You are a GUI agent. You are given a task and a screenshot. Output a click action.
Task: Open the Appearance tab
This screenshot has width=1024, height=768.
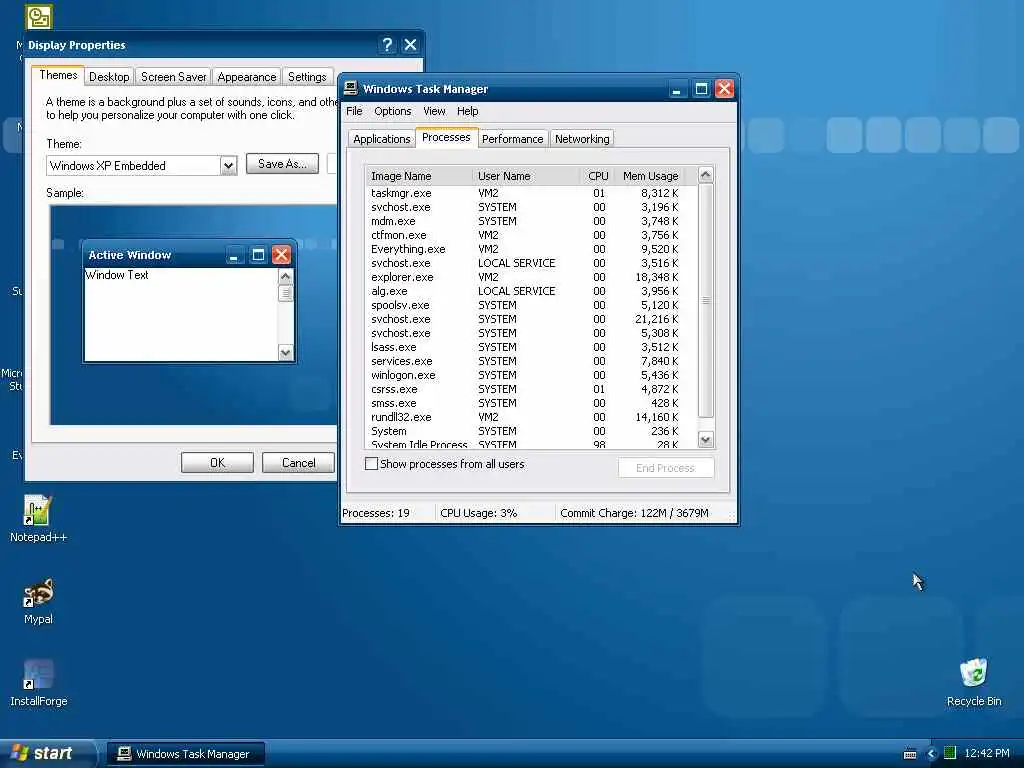[x=246, y=77]
